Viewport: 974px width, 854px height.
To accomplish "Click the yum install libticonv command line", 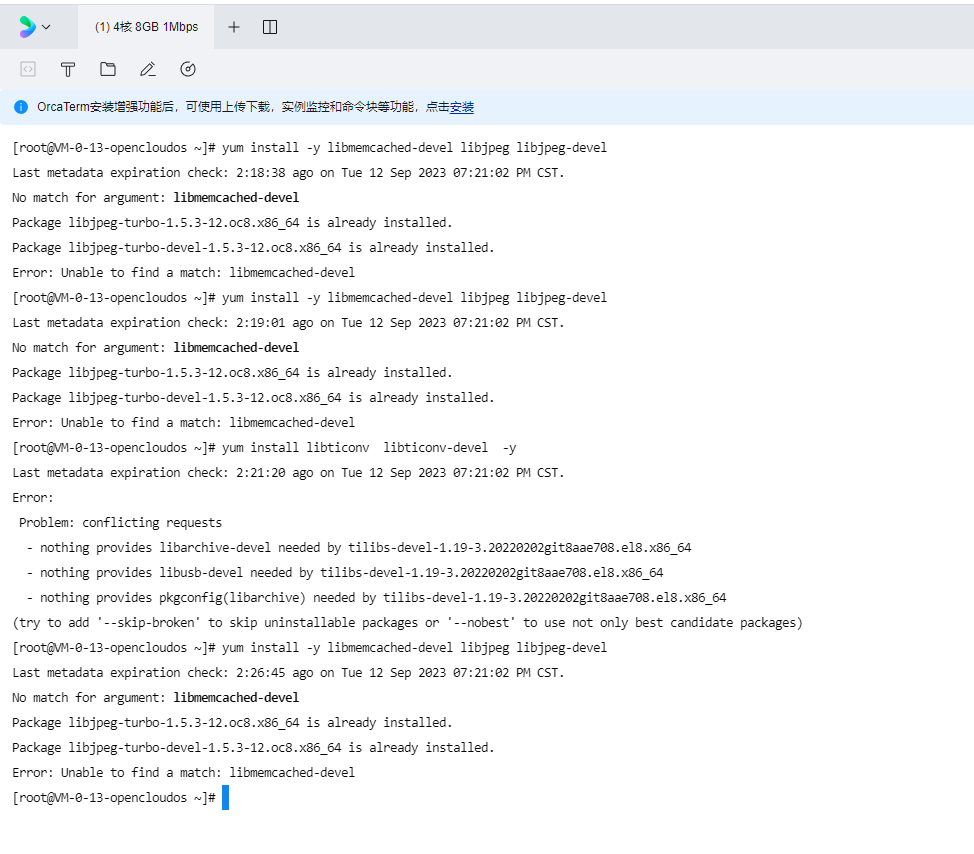I will 369,447.
